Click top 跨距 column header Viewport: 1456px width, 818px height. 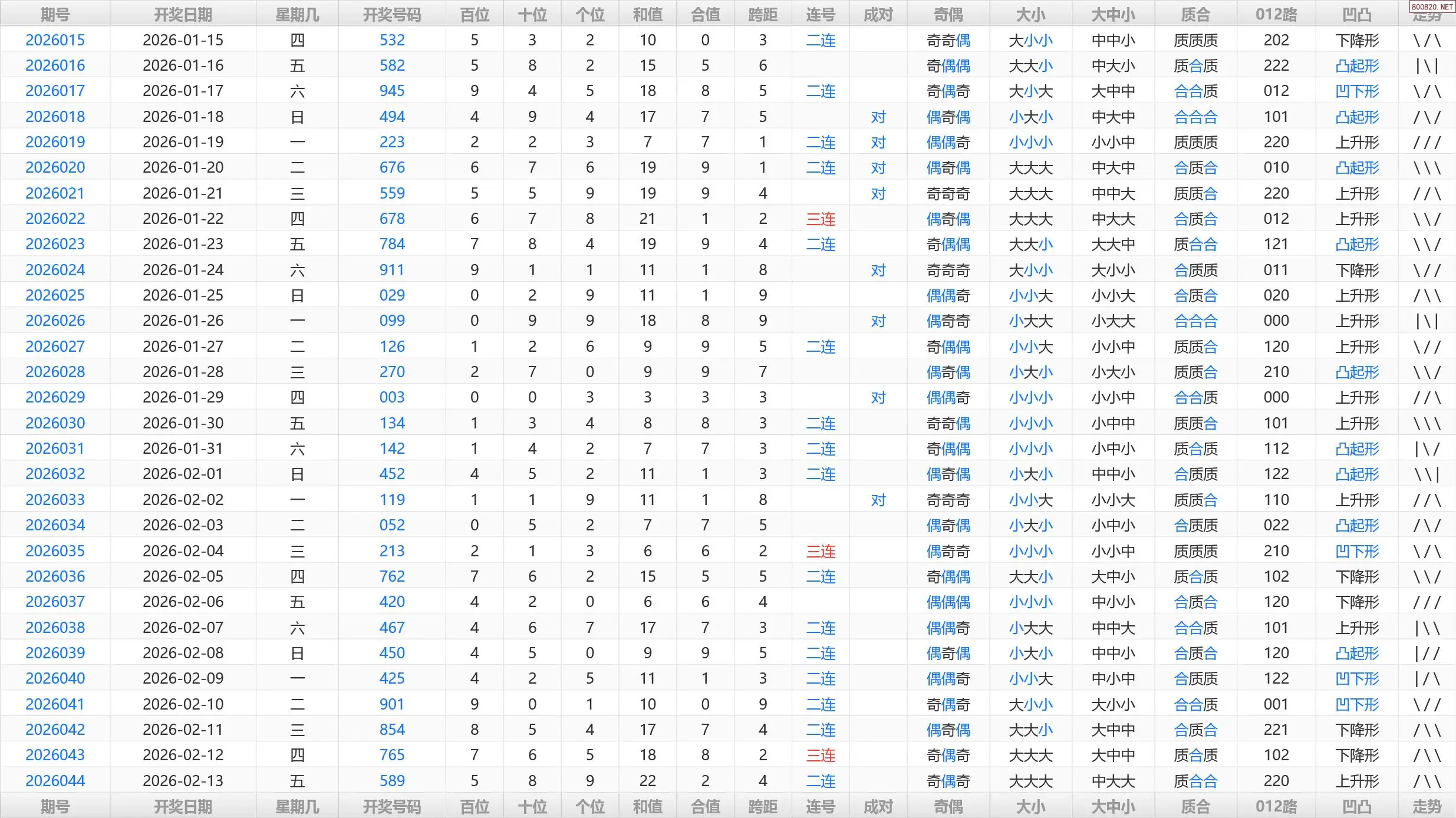[x=762, y=15]
